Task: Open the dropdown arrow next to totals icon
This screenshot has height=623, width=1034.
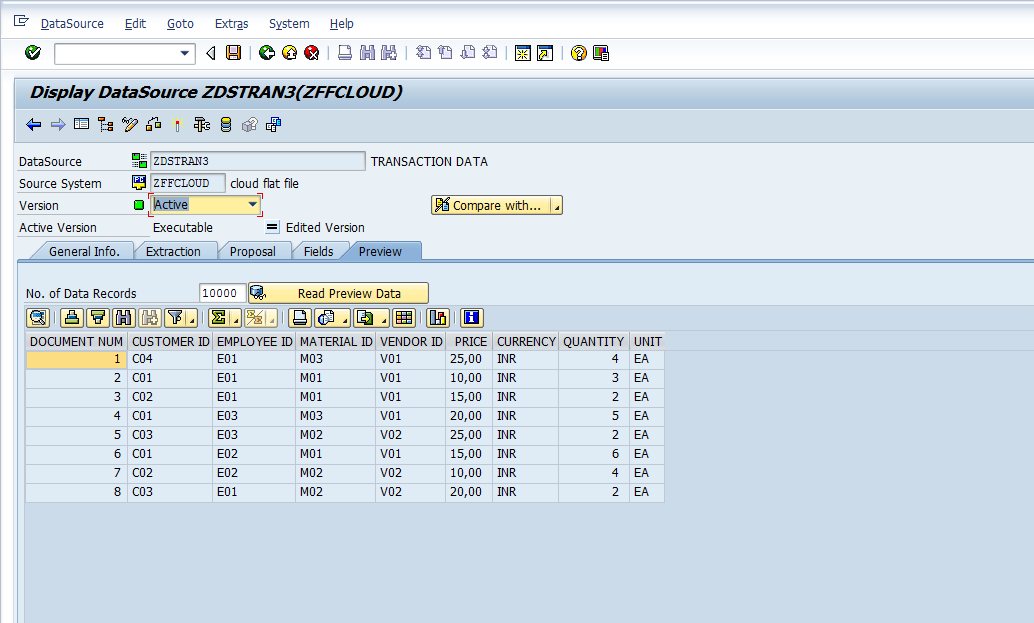Action: point(234,317)
